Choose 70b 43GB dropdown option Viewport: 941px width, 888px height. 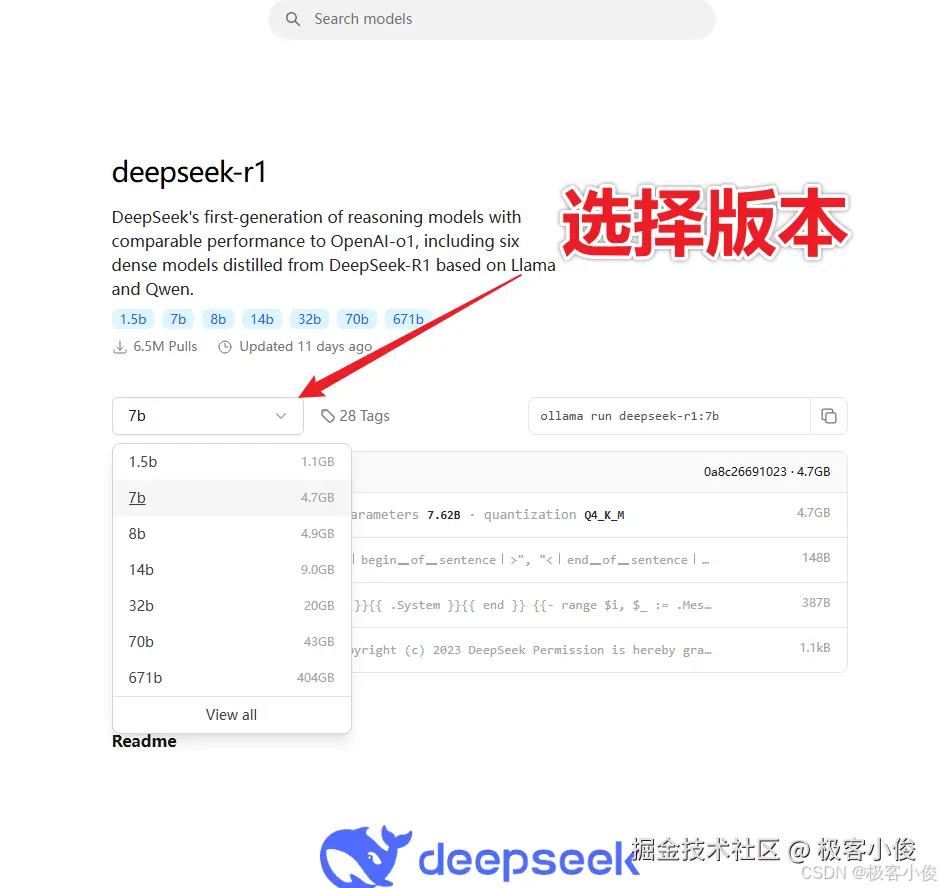coord(232,642)
